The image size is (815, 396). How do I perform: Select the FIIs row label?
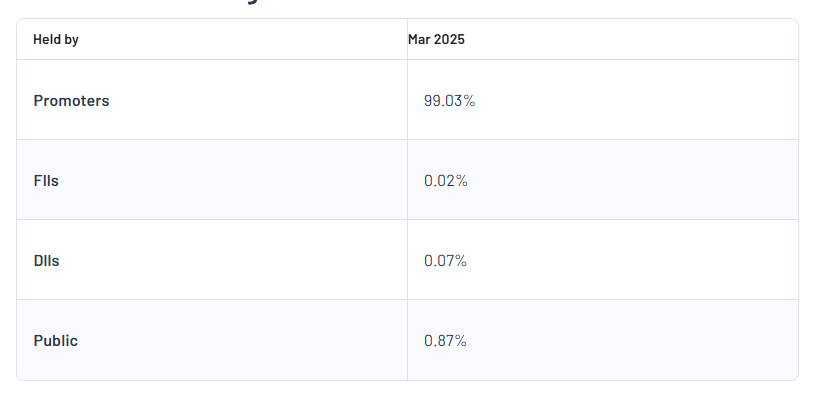(46, 181)
